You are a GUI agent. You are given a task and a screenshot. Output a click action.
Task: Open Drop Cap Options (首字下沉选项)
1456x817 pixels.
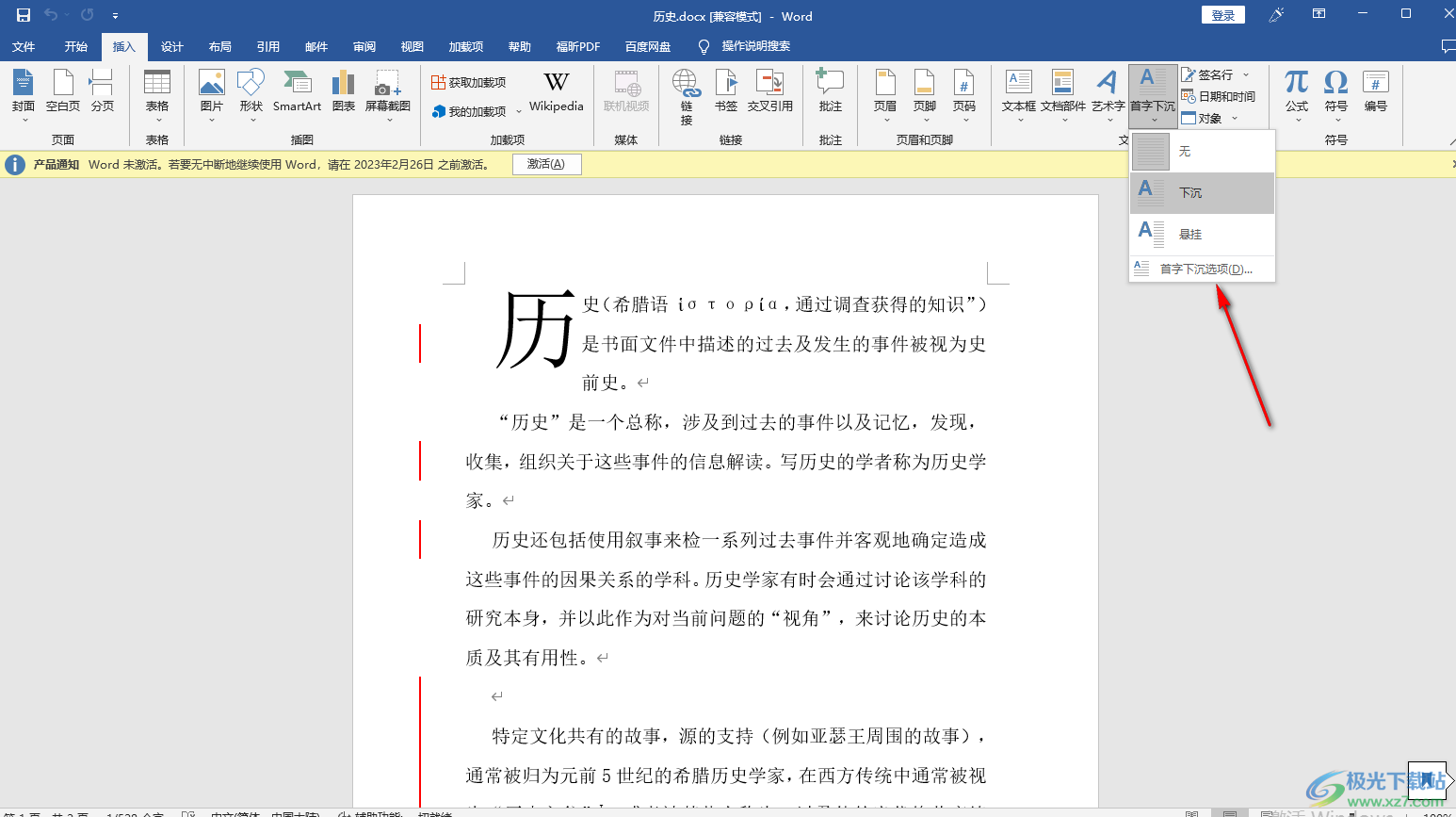1203,269
